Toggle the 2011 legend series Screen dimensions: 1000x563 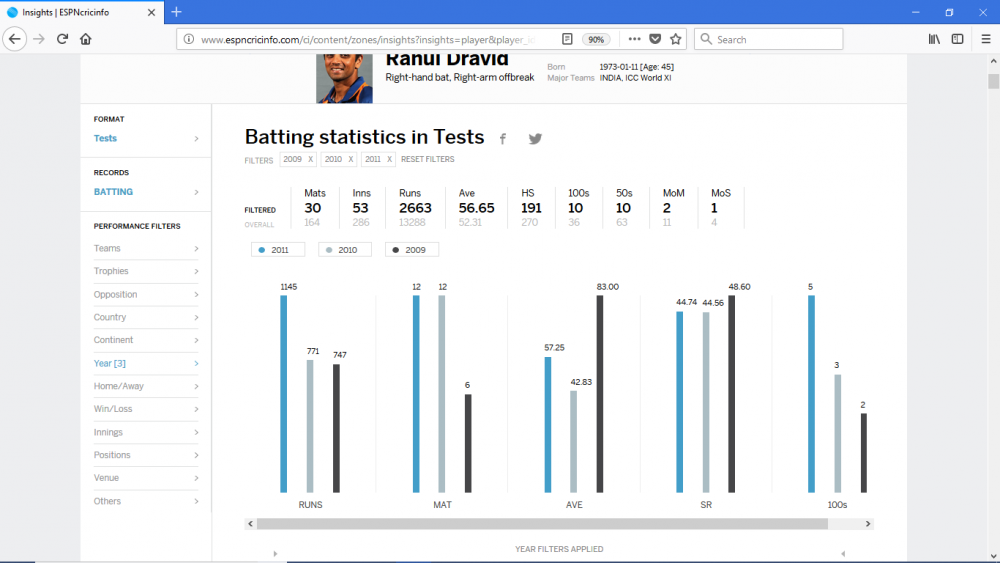tap(278, 250)
